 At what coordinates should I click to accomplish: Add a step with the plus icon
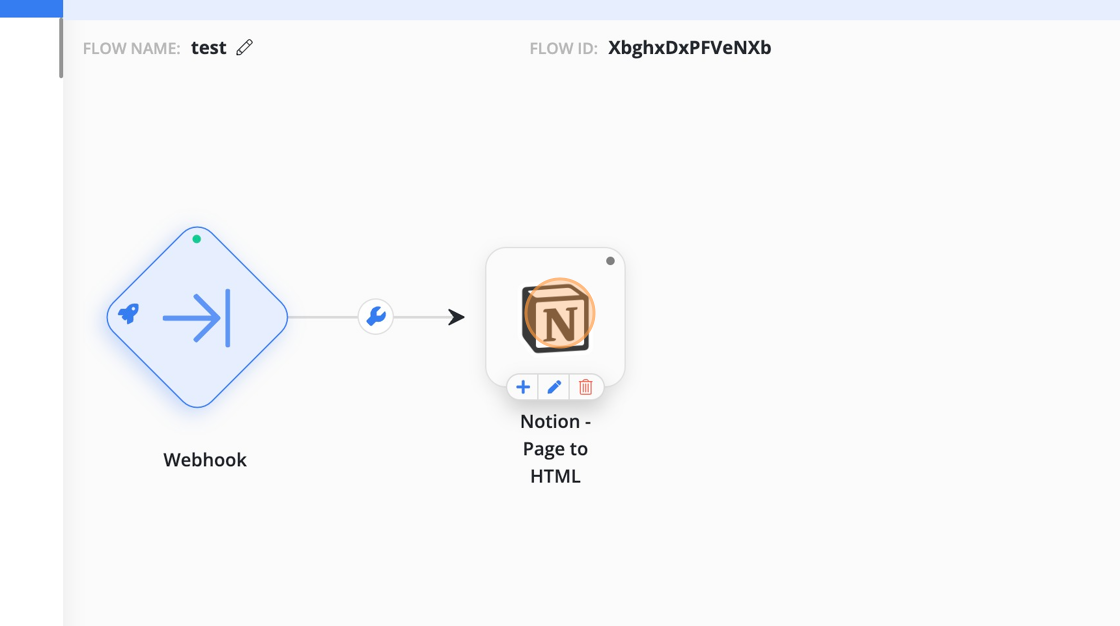pyautogui.click(x=523, y=387)
